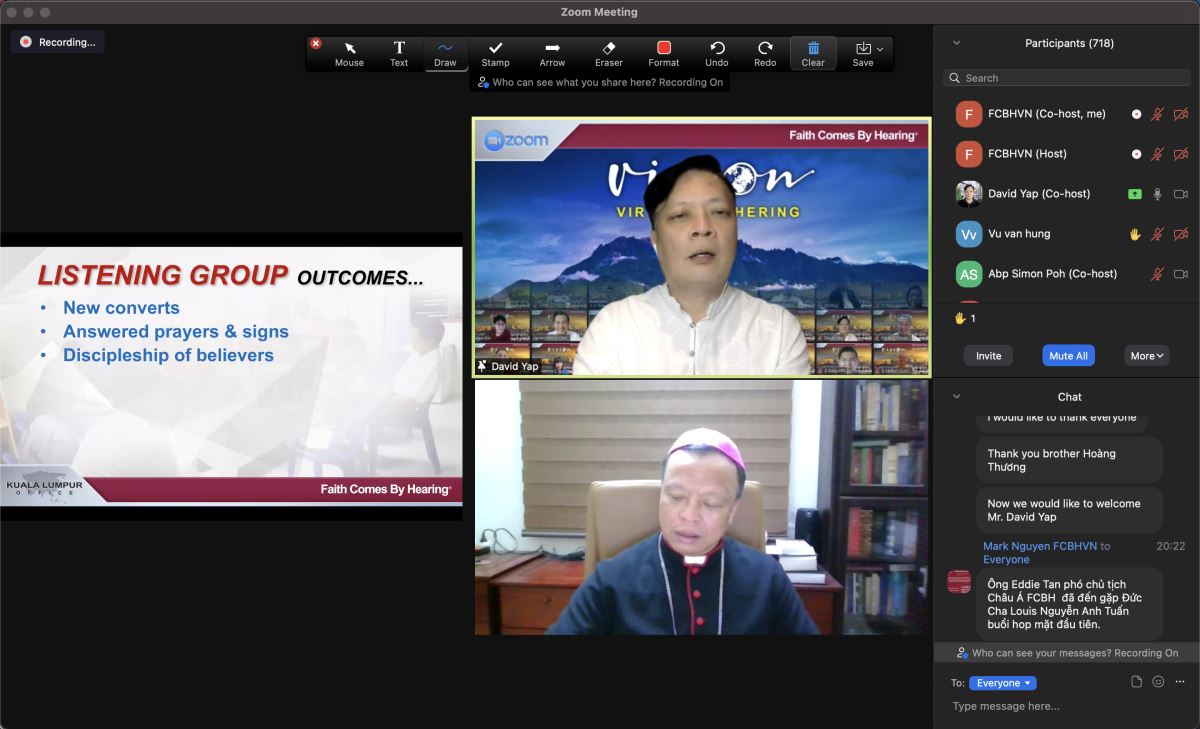1200x729 pixels.
Task: Open 'Who can see your messages?' notice
Action: coord(1067,653)
